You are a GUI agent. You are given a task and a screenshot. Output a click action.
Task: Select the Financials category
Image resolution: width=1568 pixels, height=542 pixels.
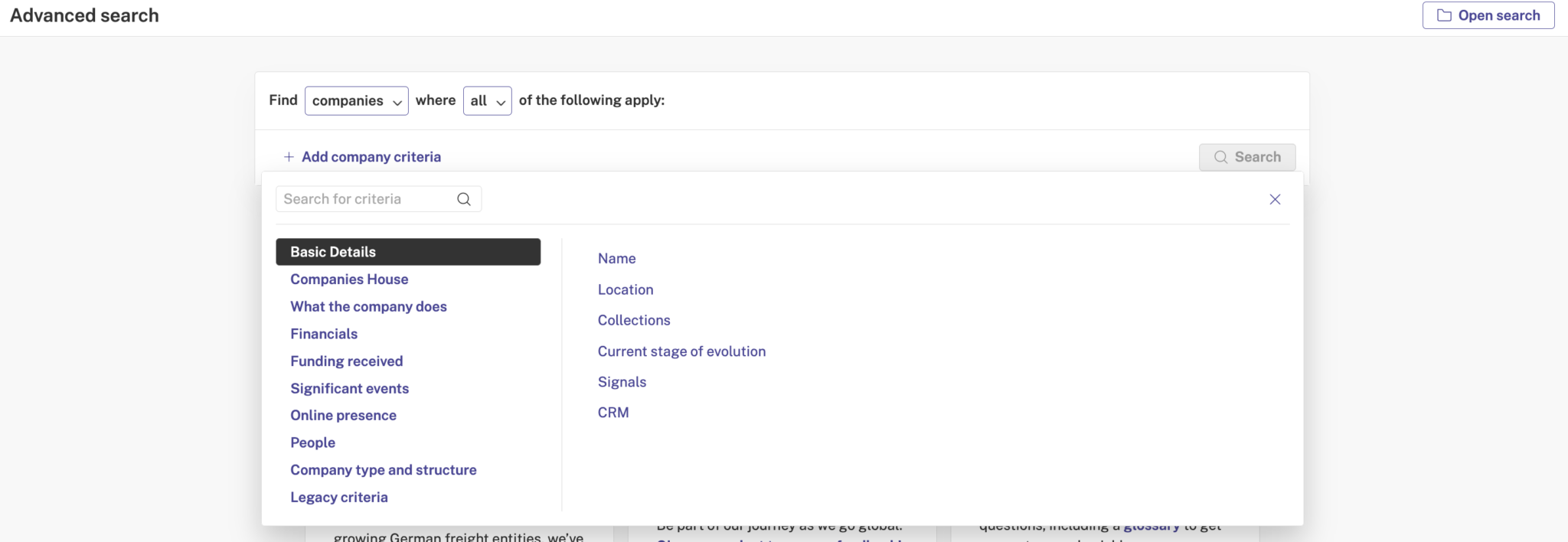pyautogui.click(x=324, y=334)
